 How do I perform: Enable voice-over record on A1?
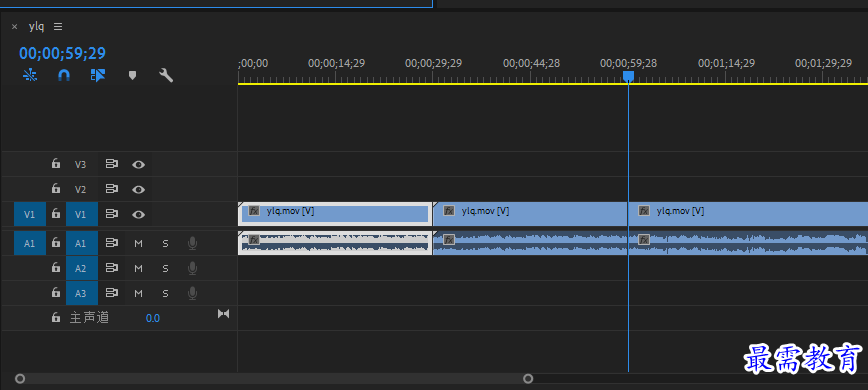pyautogui.click(x=192, y=243)
